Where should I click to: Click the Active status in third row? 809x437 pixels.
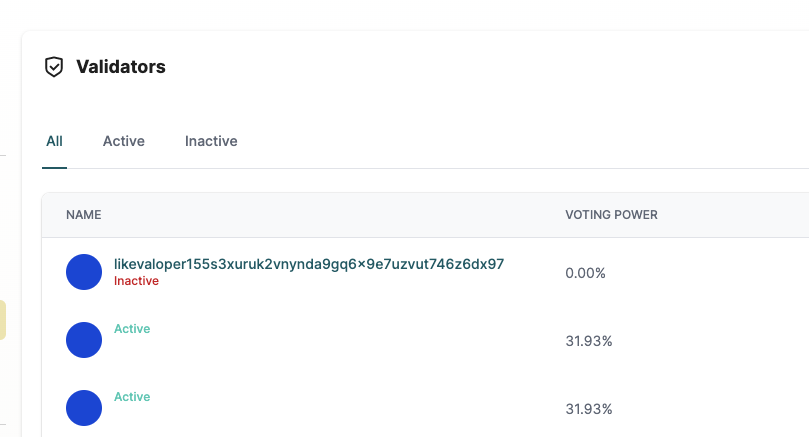[x=132, y=397]
